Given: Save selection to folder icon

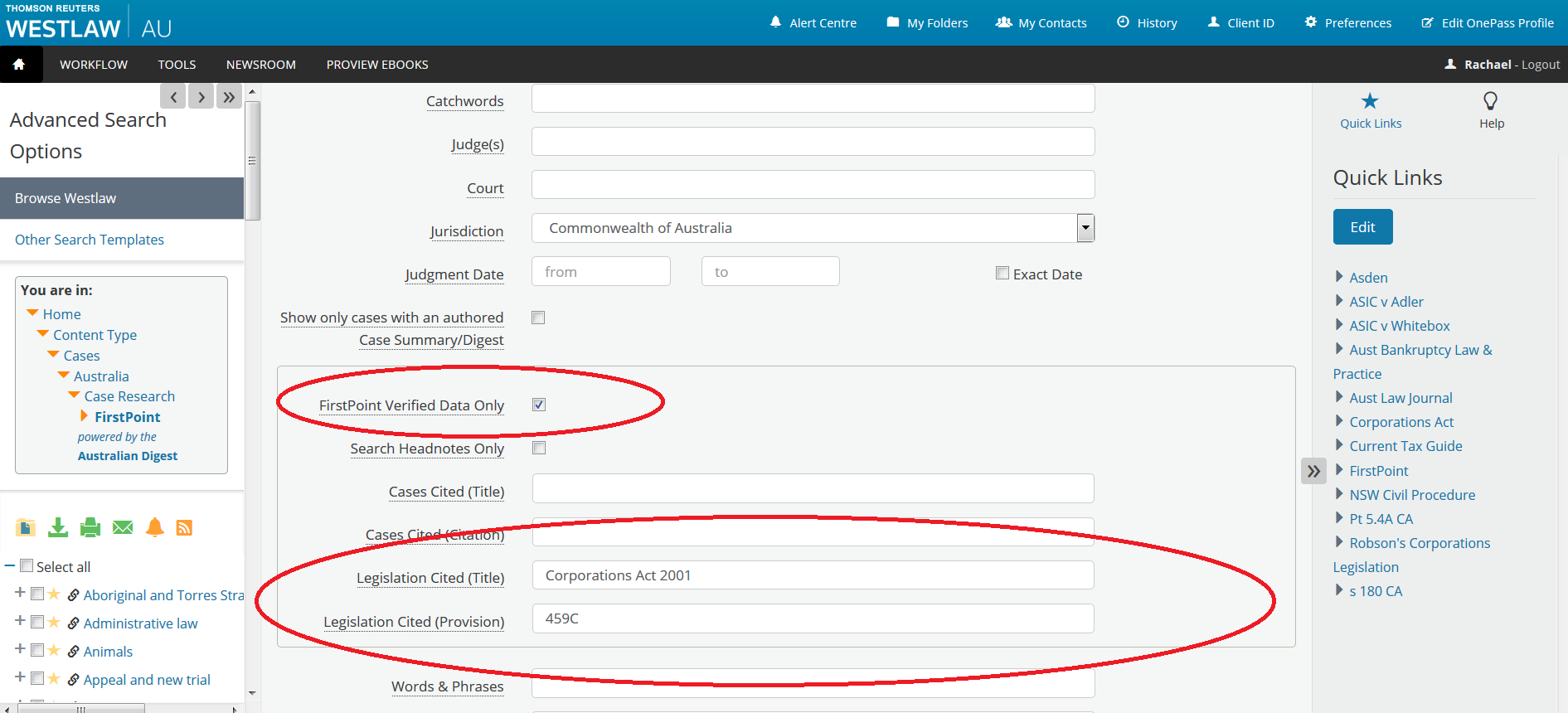Looking at the screenshot, I should coord(26,527).
